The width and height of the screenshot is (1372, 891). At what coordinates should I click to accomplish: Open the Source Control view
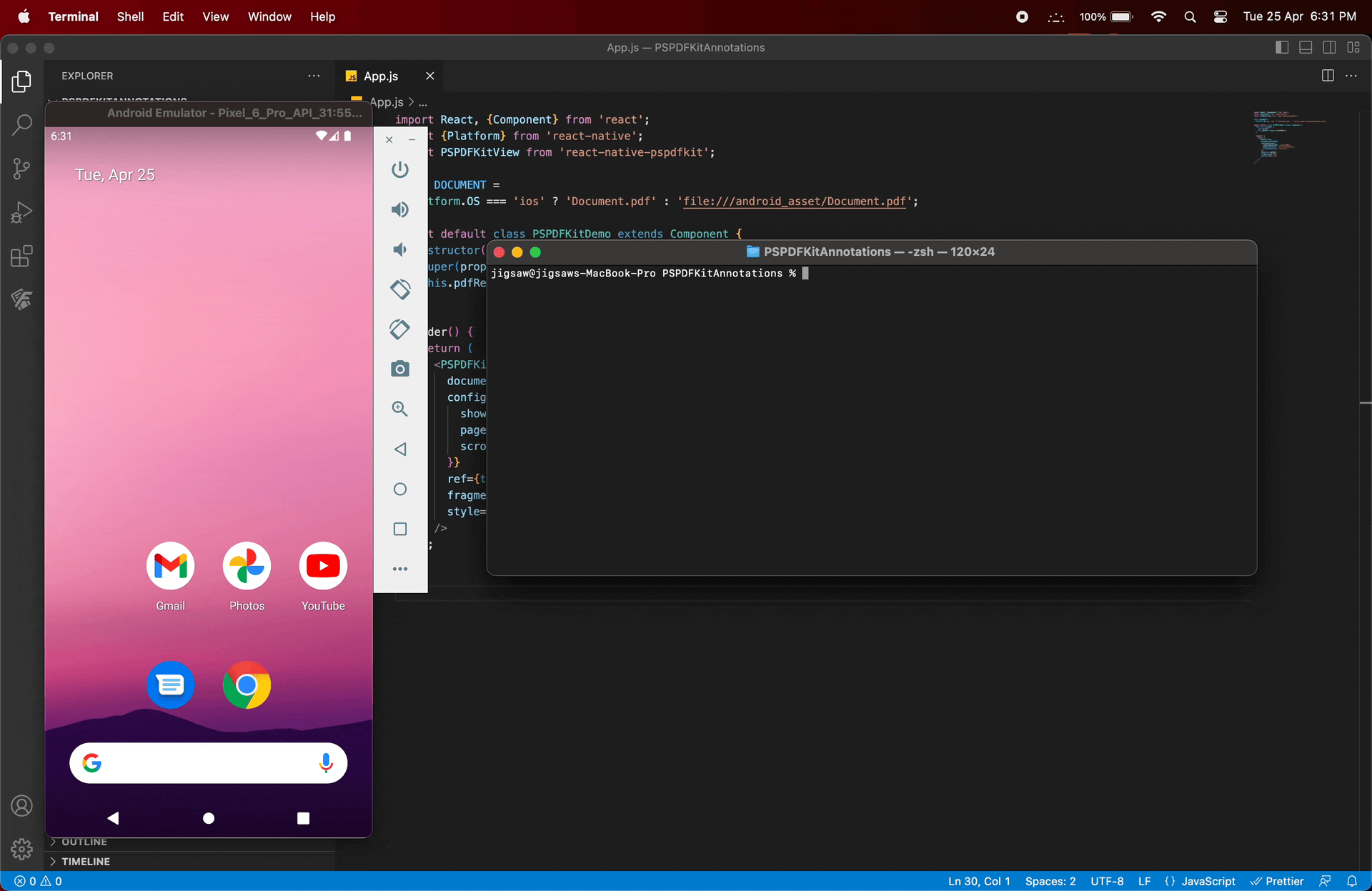coord(21,169)
